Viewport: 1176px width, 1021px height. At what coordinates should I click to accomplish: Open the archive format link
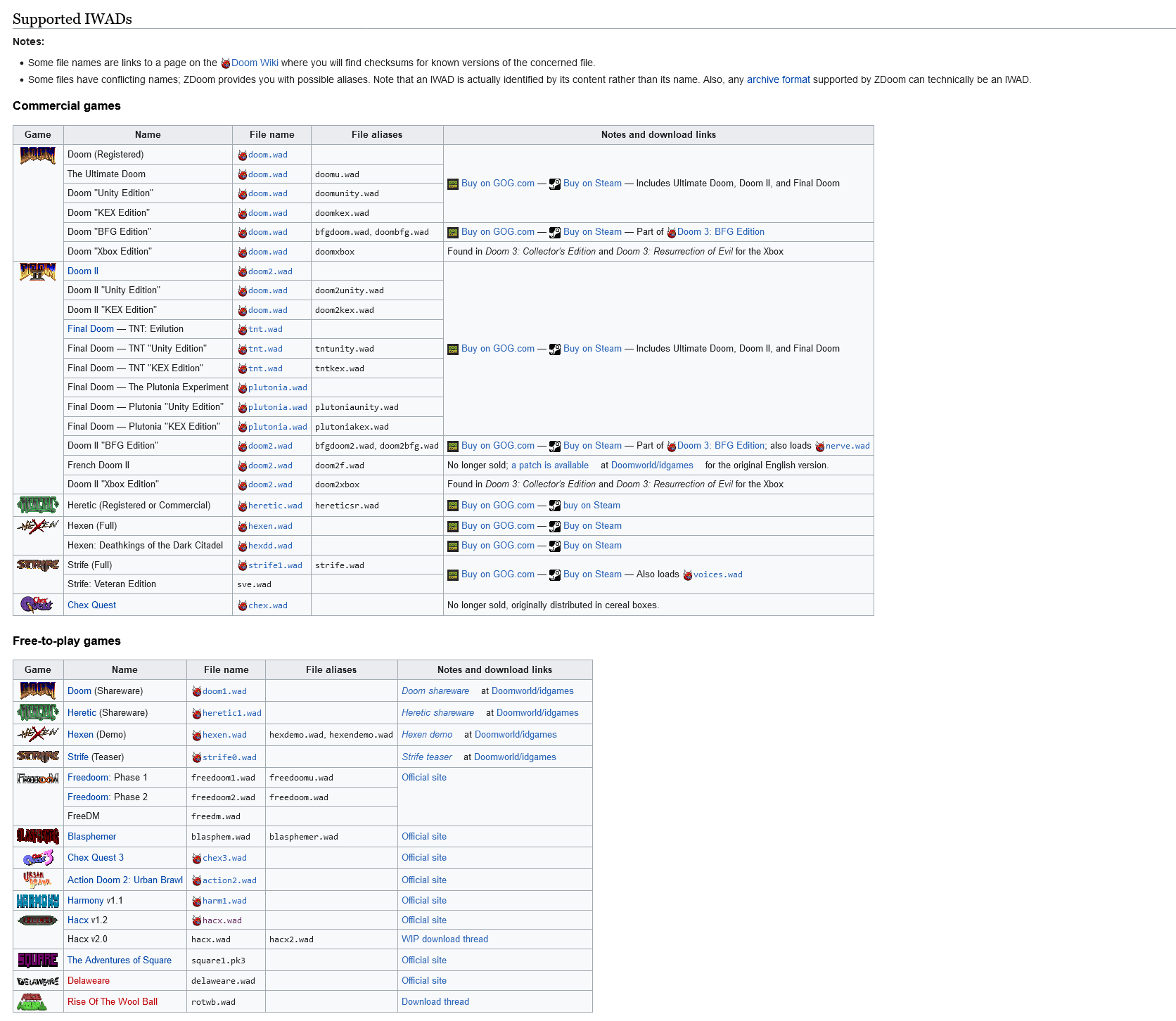(778, 79)
